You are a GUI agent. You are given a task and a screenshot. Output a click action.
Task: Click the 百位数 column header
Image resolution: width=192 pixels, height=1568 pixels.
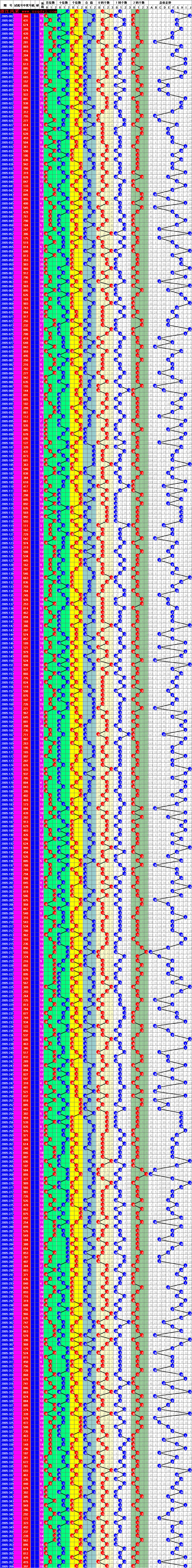51,3
